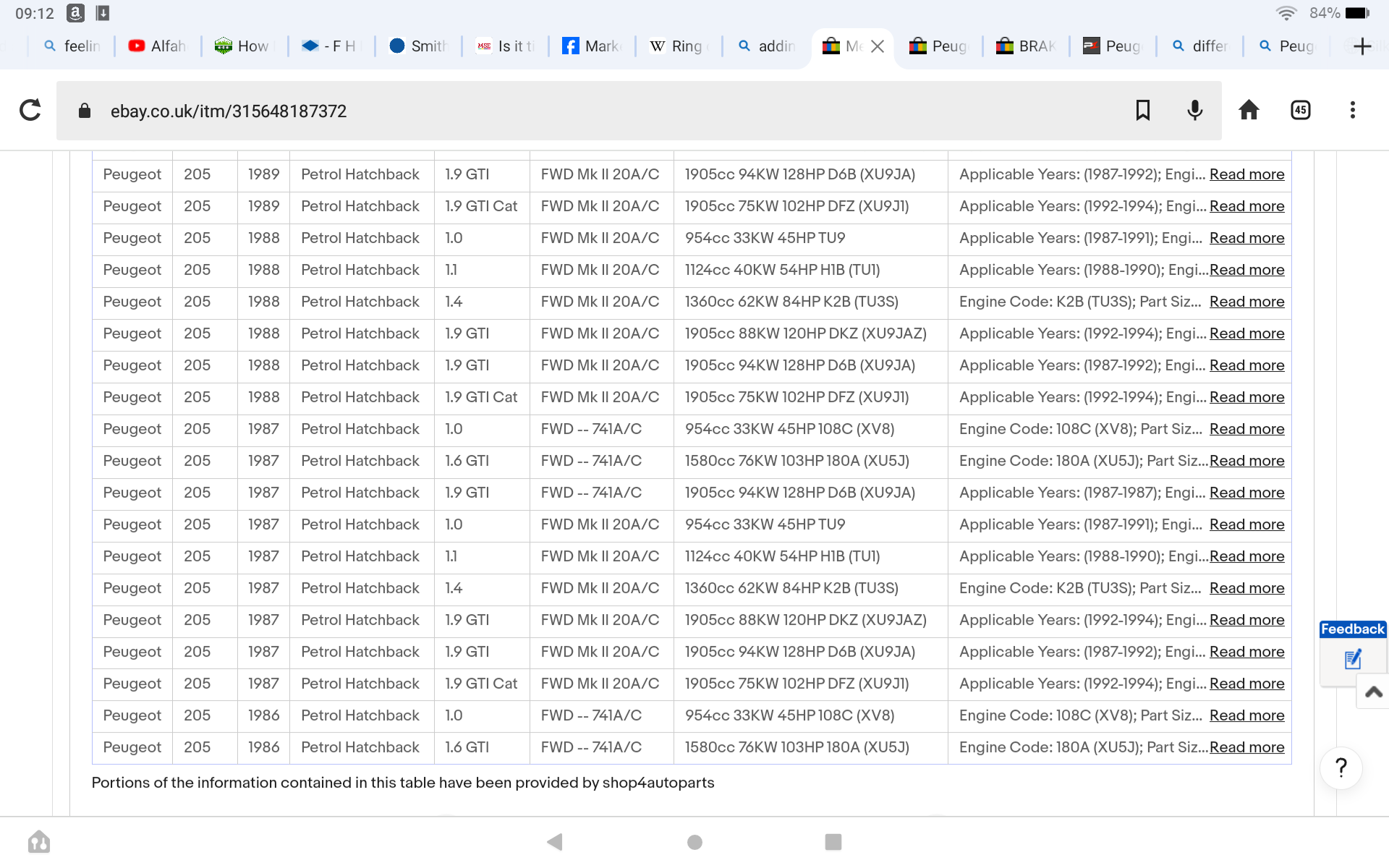Bookmark this eBay page

click(1142, 110)
